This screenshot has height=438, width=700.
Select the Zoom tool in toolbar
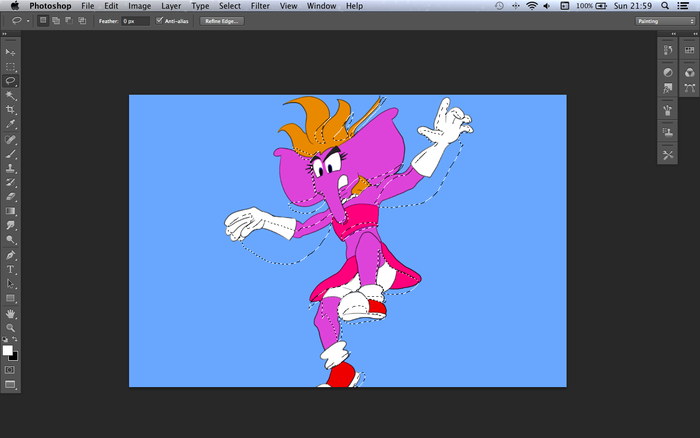[x=11, y=328]
